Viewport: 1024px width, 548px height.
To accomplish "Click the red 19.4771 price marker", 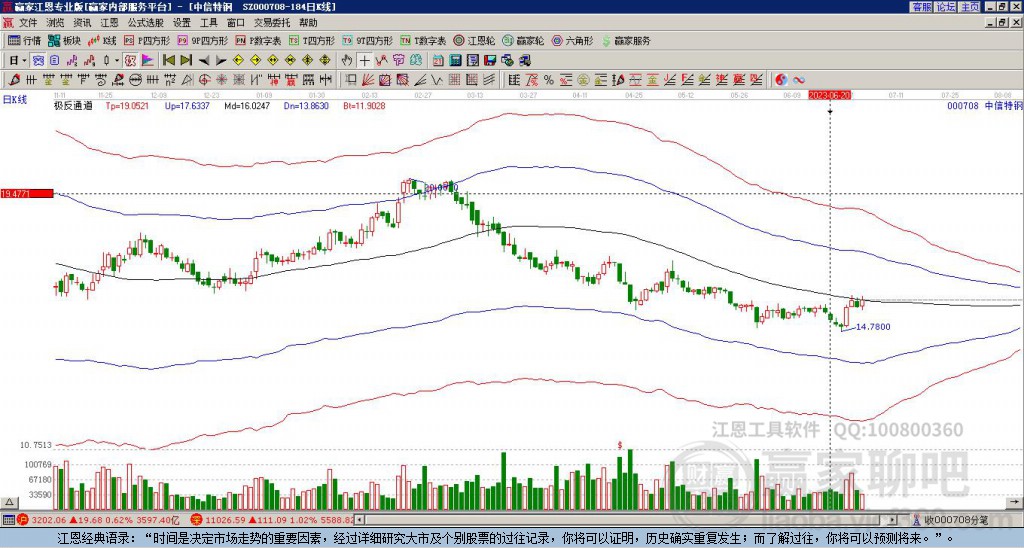I will coord(27,193).
